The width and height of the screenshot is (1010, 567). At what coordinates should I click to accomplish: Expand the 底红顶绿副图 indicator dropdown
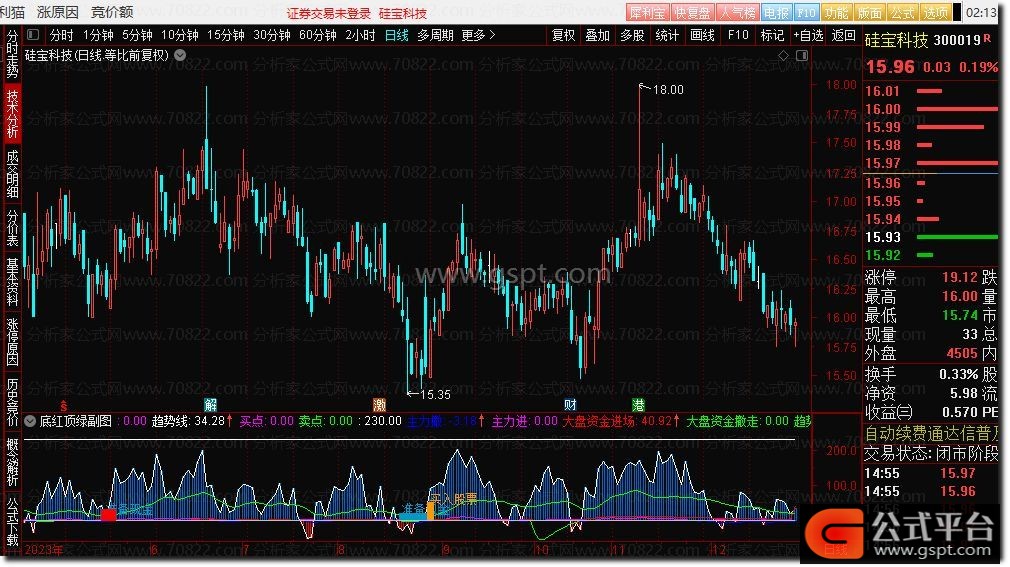click(30, 421)
